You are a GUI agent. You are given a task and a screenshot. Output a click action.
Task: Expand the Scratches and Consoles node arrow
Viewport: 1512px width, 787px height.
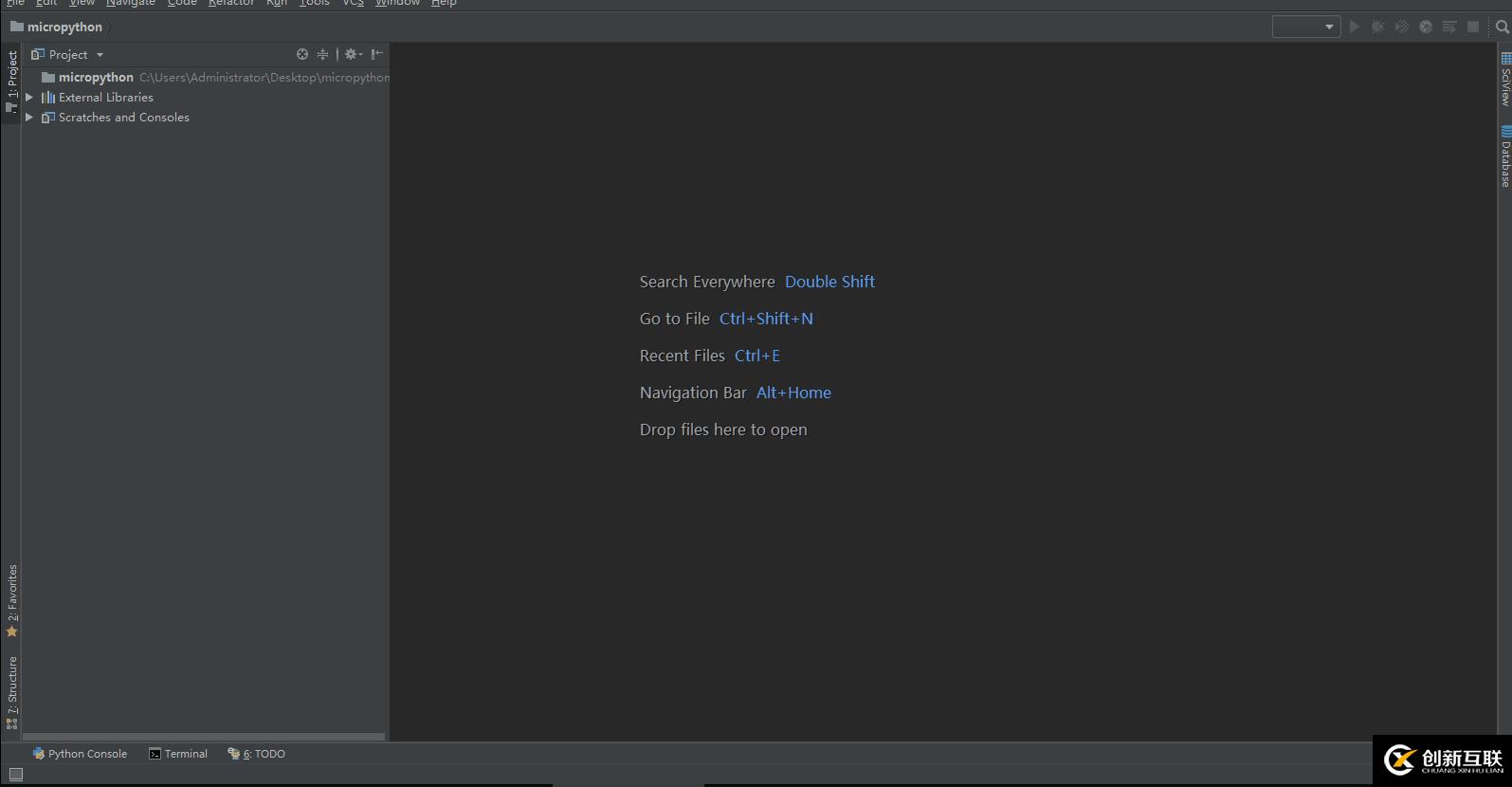coord(29,117)
